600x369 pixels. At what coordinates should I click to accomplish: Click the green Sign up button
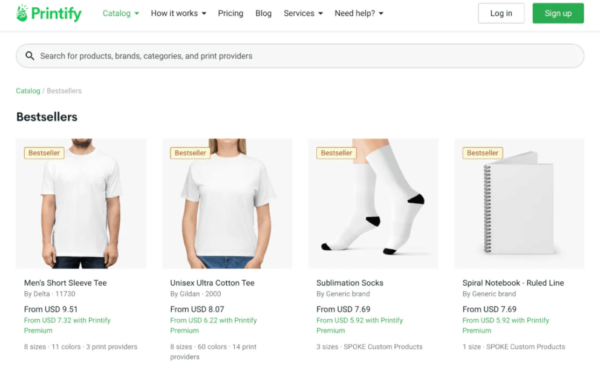558,13
